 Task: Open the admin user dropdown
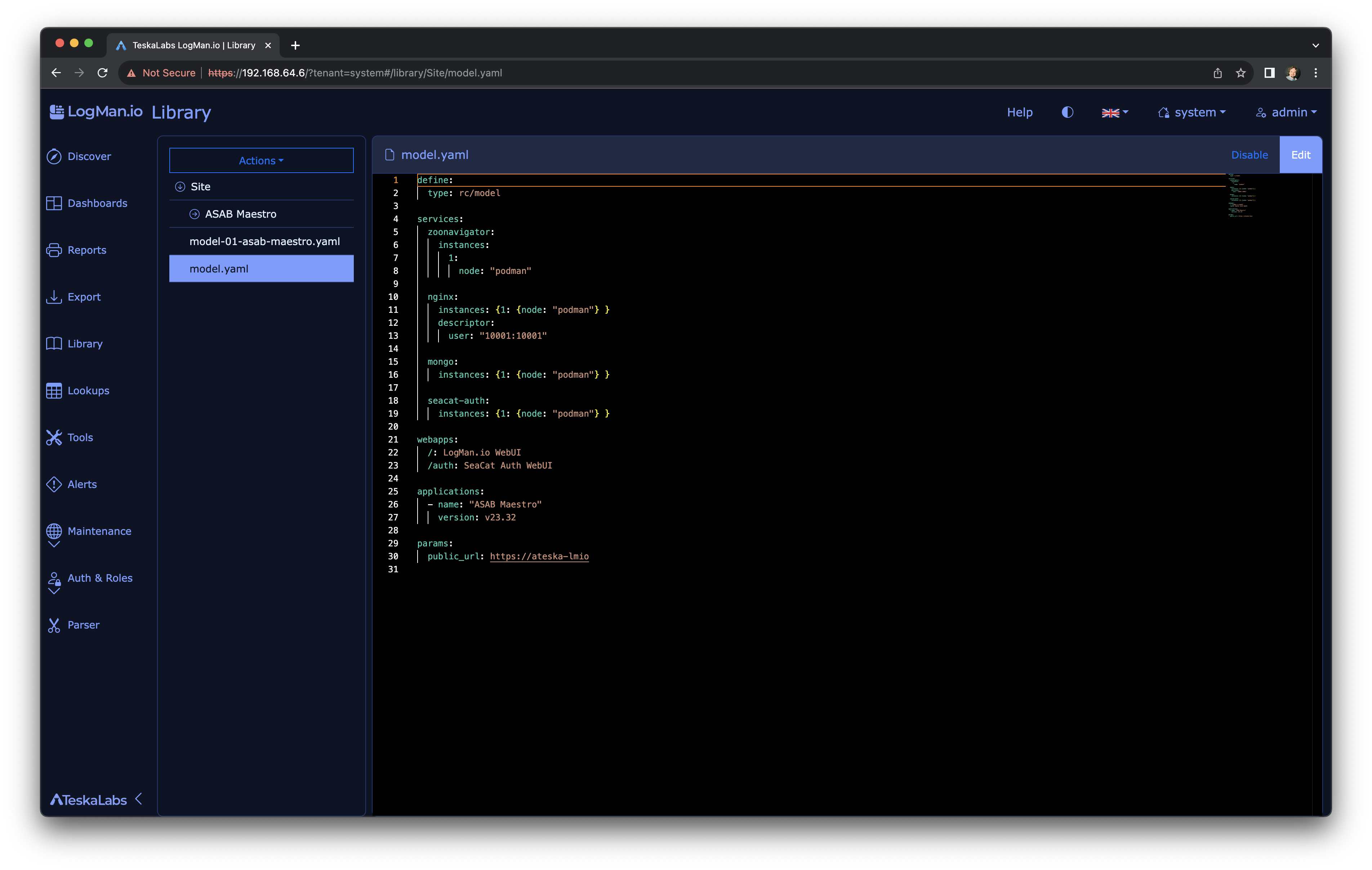tap(1286, 112)
